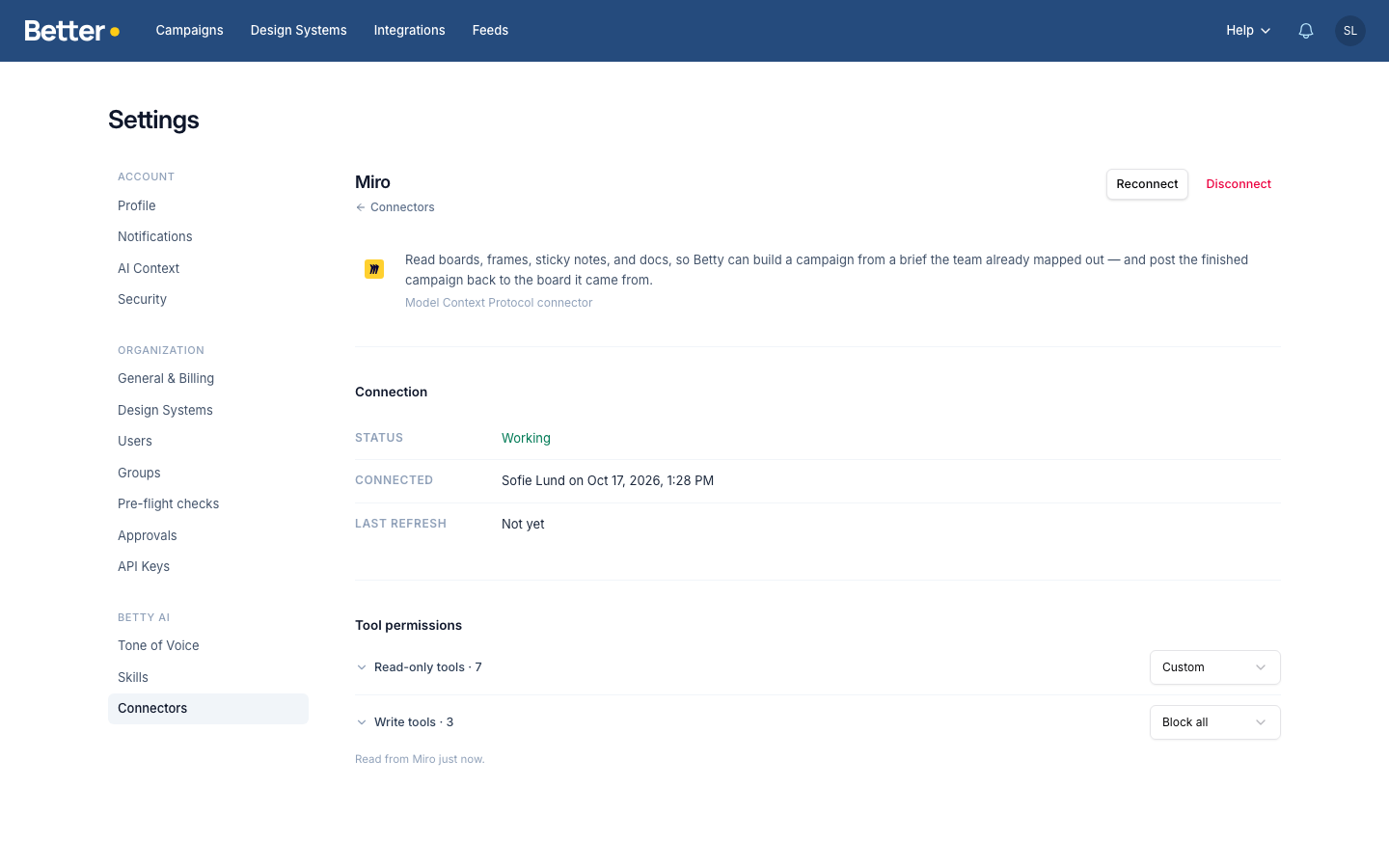
Task: Click the SL user avatar
Action: coord(1350,31)
